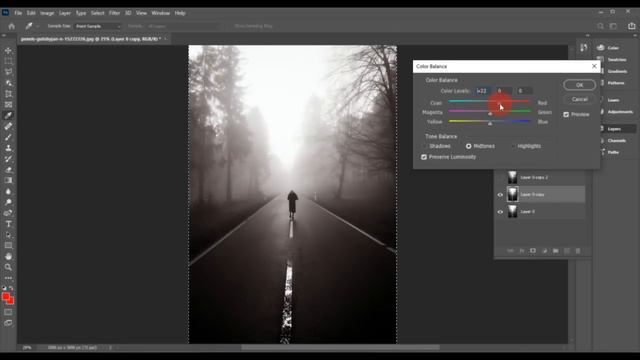Click the Cyan–Red slider track
Viewport: 640px width, 360px height.
point(489,101)
